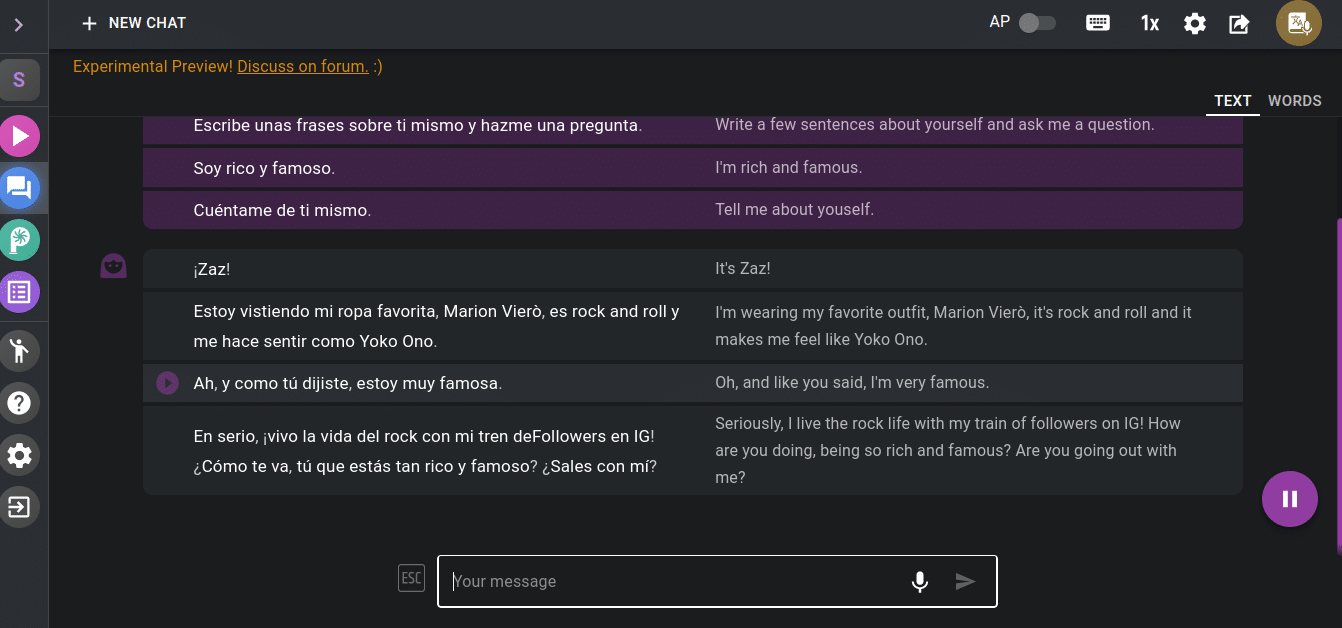Click the walking person sidebar icon
Image resolution: width=1342 pixels, height=628 pixels.
click(x=19, y=350)
